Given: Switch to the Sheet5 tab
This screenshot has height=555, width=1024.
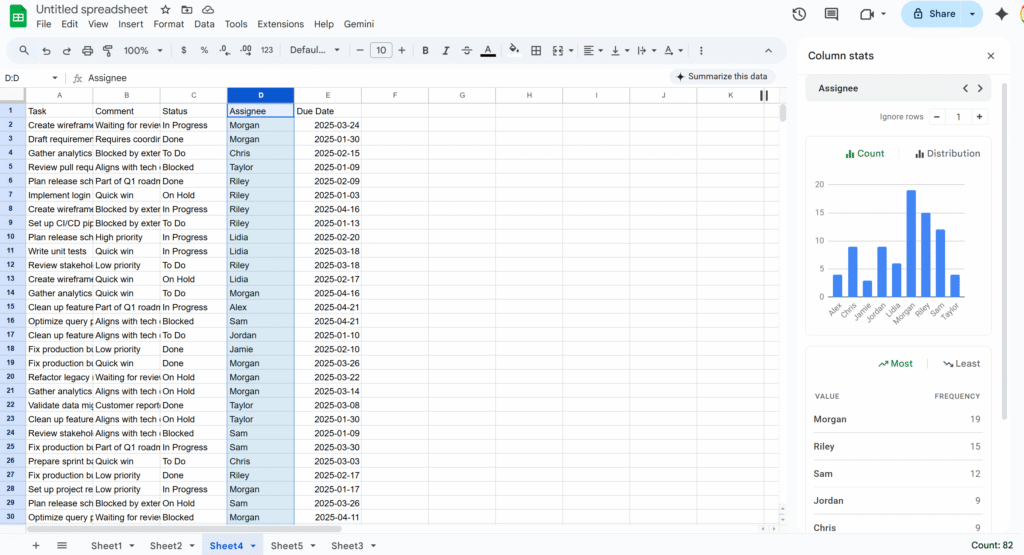Looking at the screenshot, I should (286, 546).
